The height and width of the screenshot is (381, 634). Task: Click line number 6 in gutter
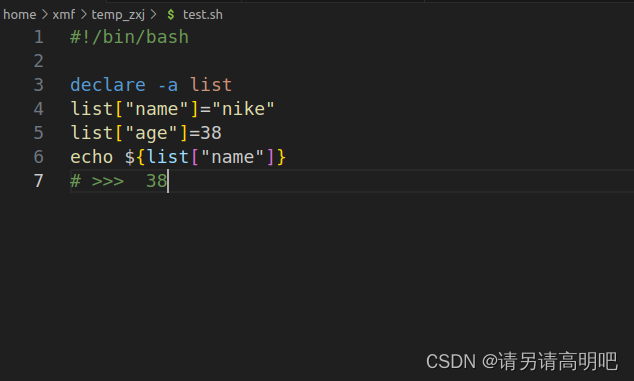(x=38, y=157)
